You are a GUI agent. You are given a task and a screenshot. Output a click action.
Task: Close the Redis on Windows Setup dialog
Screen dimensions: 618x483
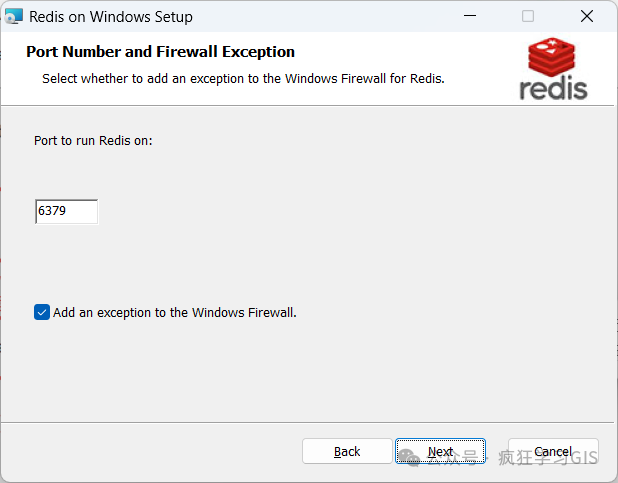pyautogui.click(x=587, y=17)
